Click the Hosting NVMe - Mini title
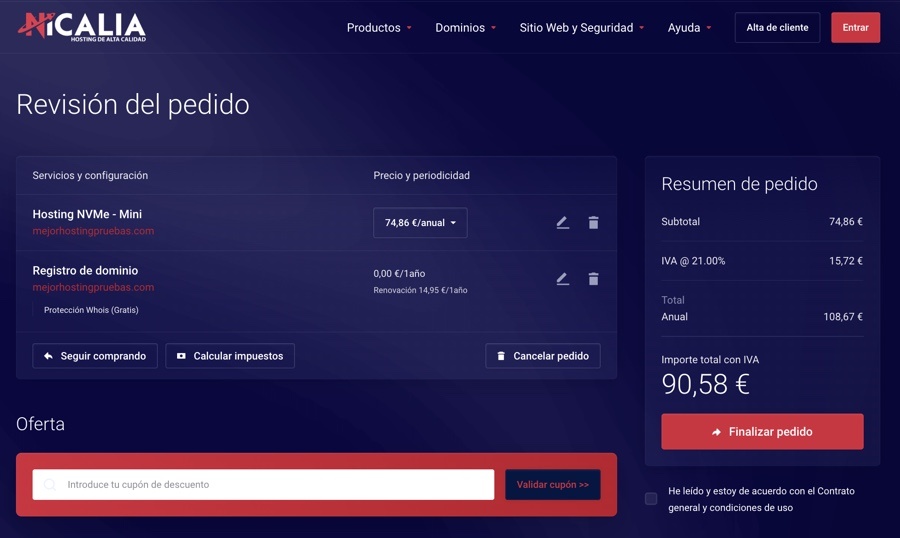The height and width of the screenshot is (538, 900). tap(87, 214)
